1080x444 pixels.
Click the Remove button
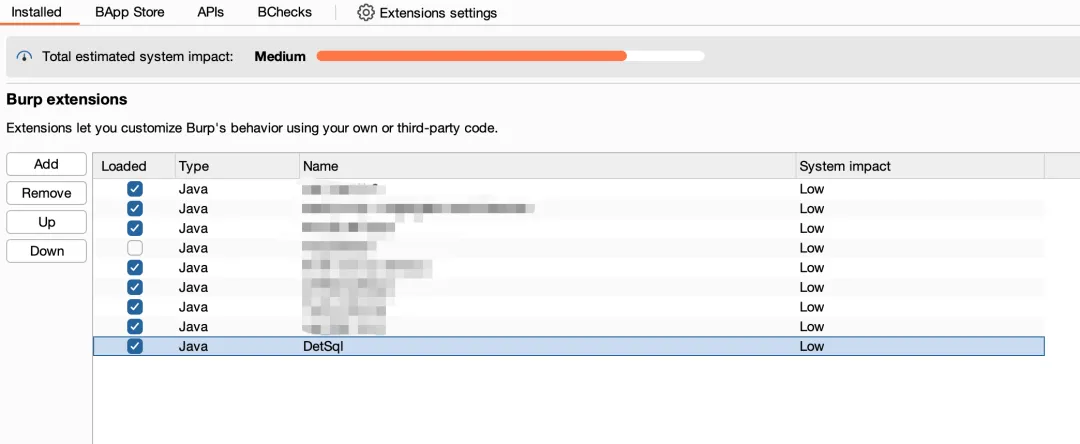tap(46, 193)
